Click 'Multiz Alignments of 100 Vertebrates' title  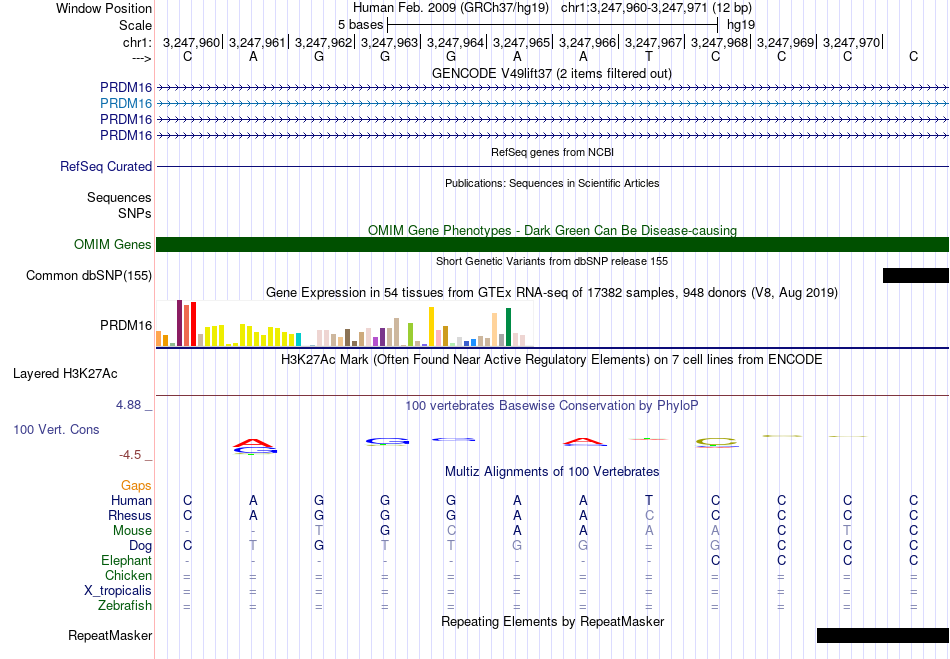552,471
